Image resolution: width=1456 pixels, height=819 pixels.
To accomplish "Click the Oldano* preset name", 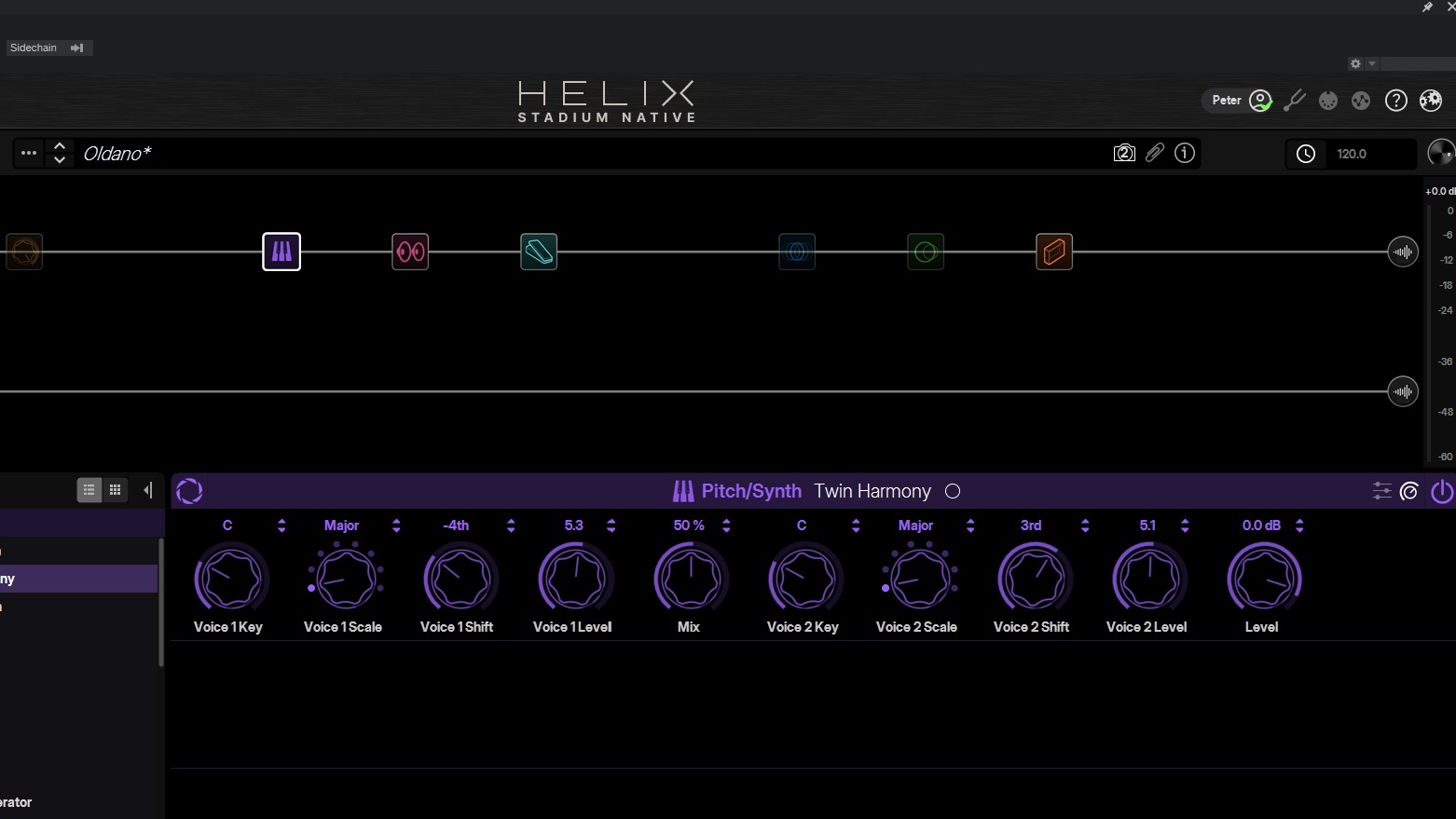I will (117, 154).
